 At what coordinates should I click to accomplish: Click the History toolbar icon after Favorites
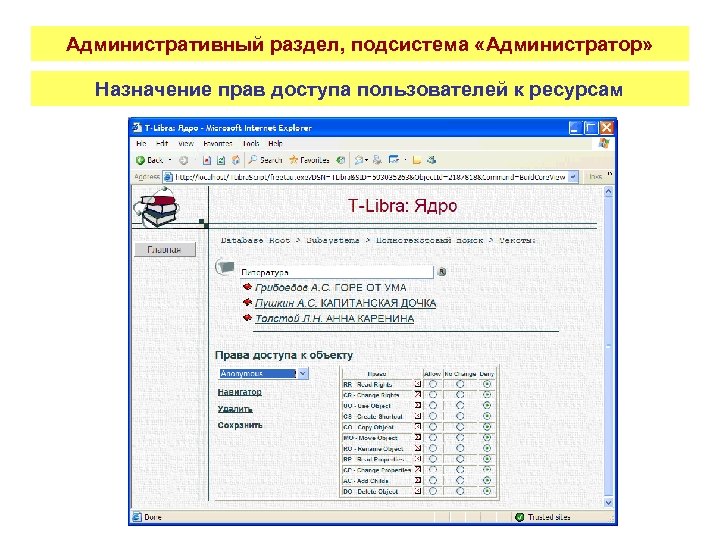click(340, 160)
